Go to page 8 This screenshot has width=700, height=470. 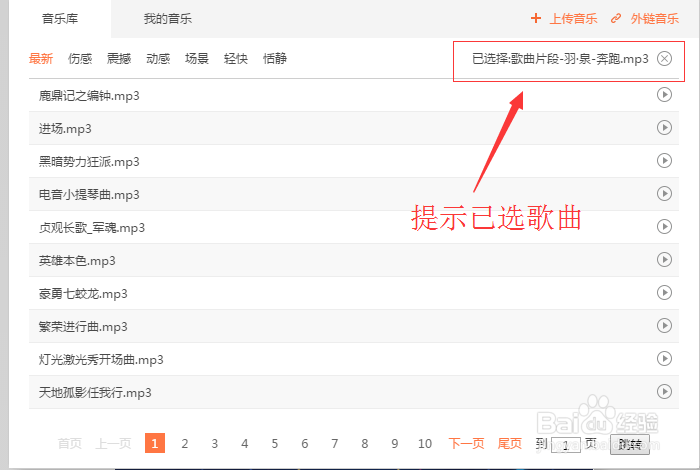(365, 443)
